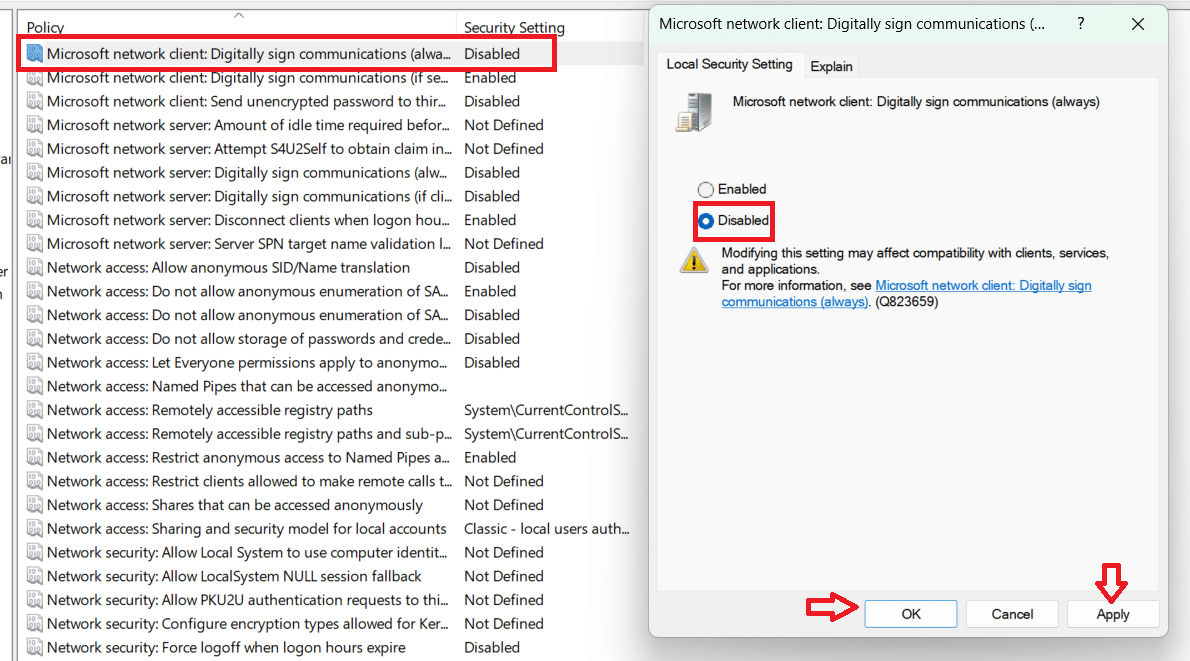This screenshot has width=1190, height=661.
Task: Click the icon for Microsoft network server: Disconnect clients policy
Action: click(33, 219)
